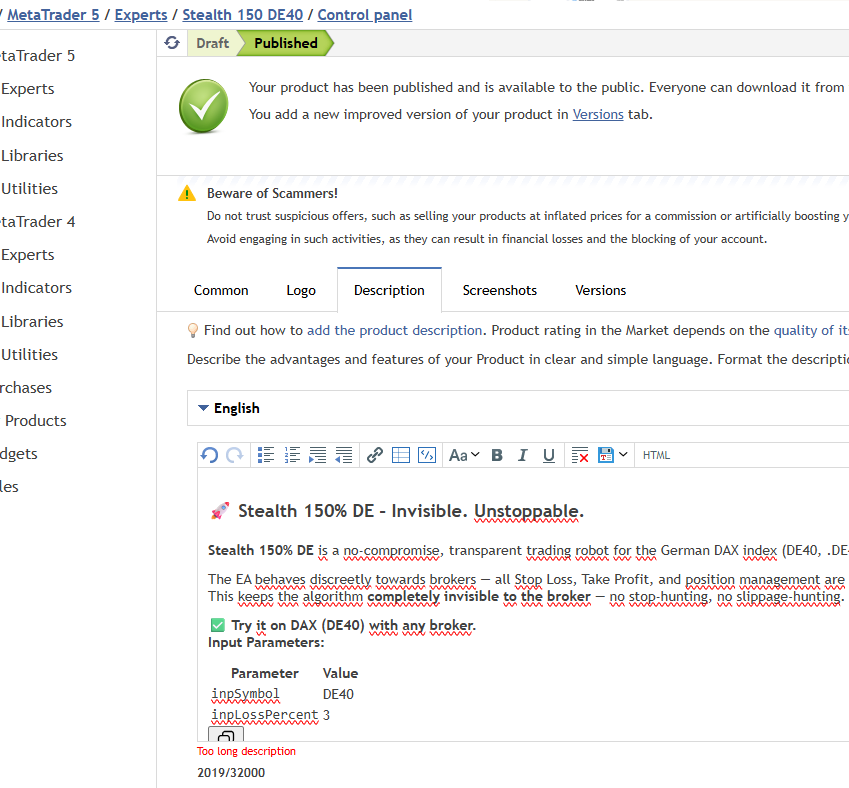Toggle italic formatting
The image size is (849, 788).
click(523, 455)
